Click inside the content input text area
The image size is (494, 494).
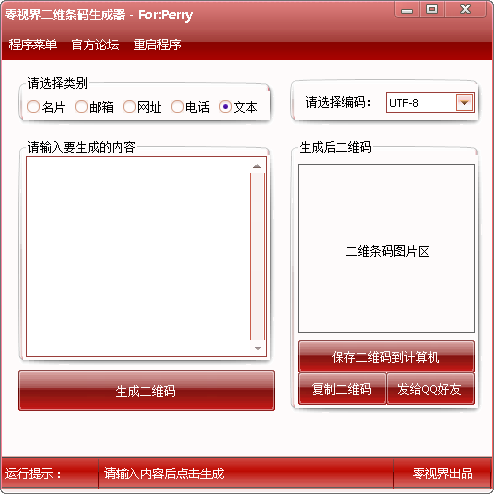point(138,257)
